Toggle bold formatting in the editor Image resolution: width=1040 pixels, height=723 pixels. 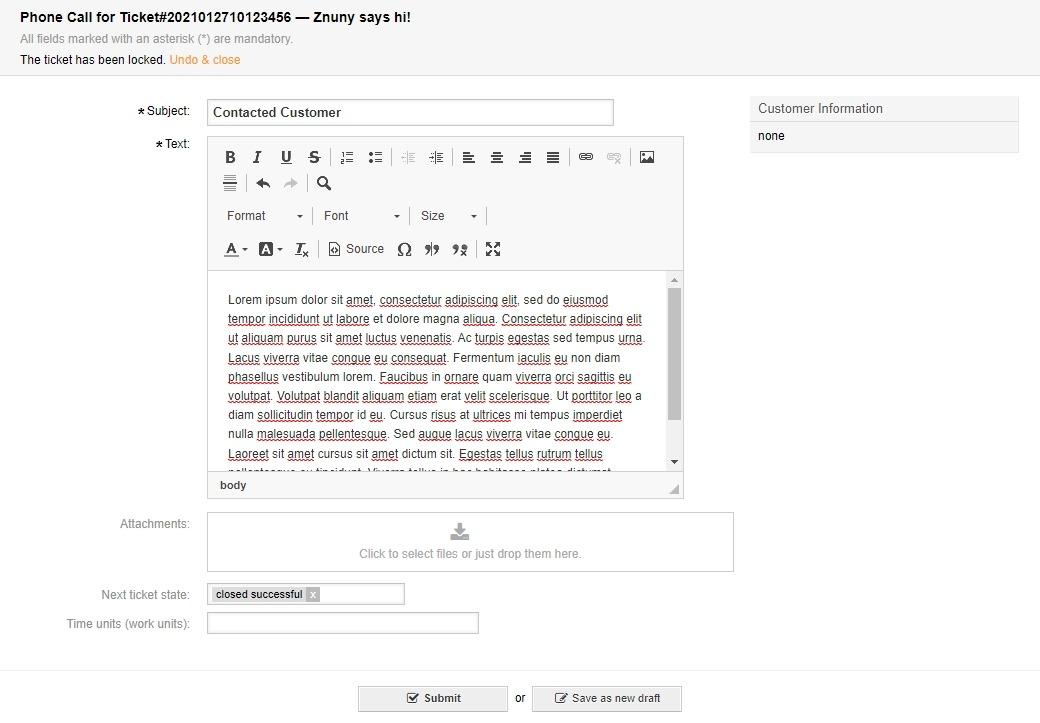pos(230,157)
